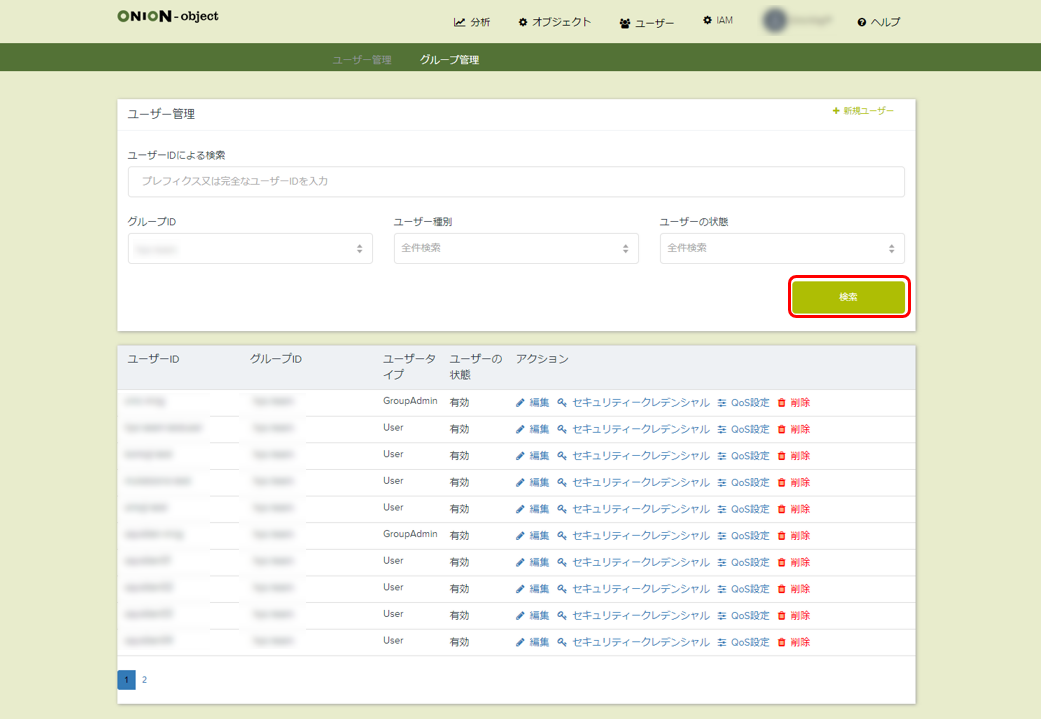This screenshot has height=719, width=1041.
Task: Click the plus icon for 新規ユーザー
Action: pyautogui.click(x=836, y=111)
